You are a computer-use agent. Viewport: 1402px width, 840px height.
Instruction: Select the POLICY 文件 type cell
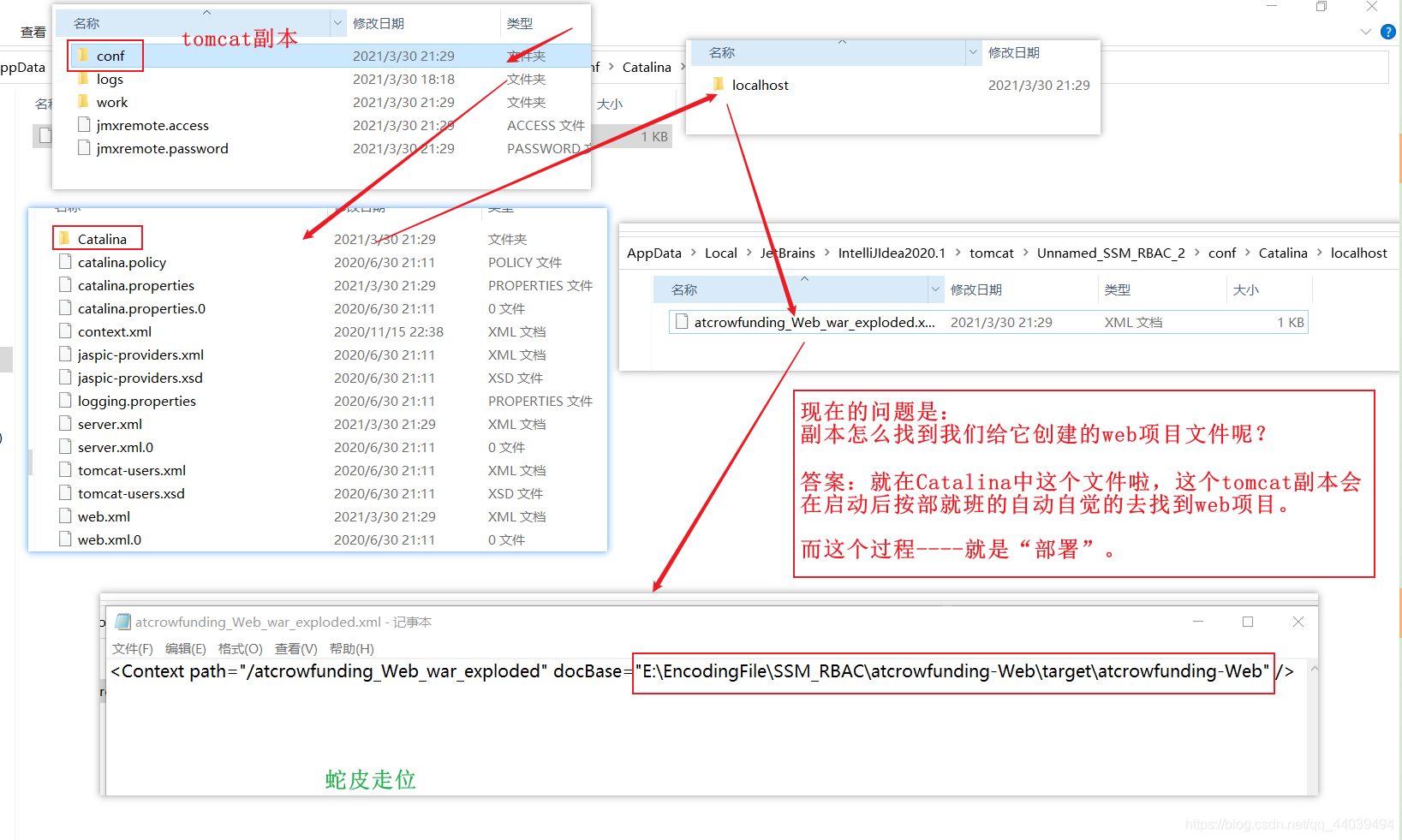[x=525, y=262]
